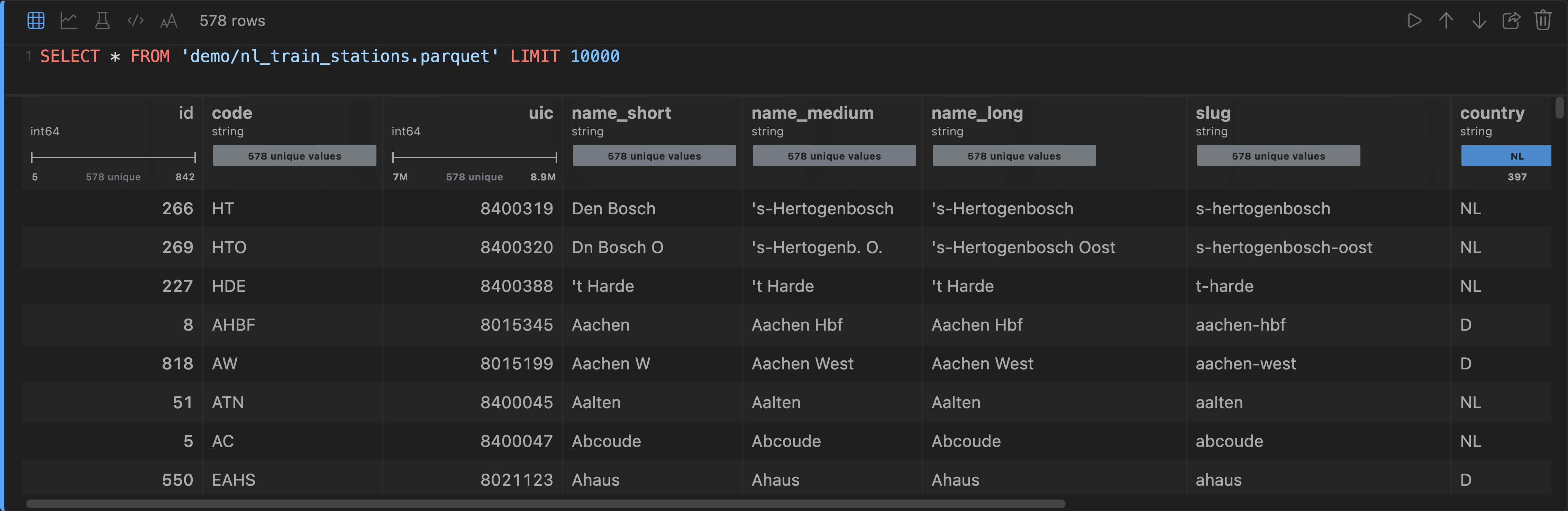Sort by the name_medium column header

812,113
